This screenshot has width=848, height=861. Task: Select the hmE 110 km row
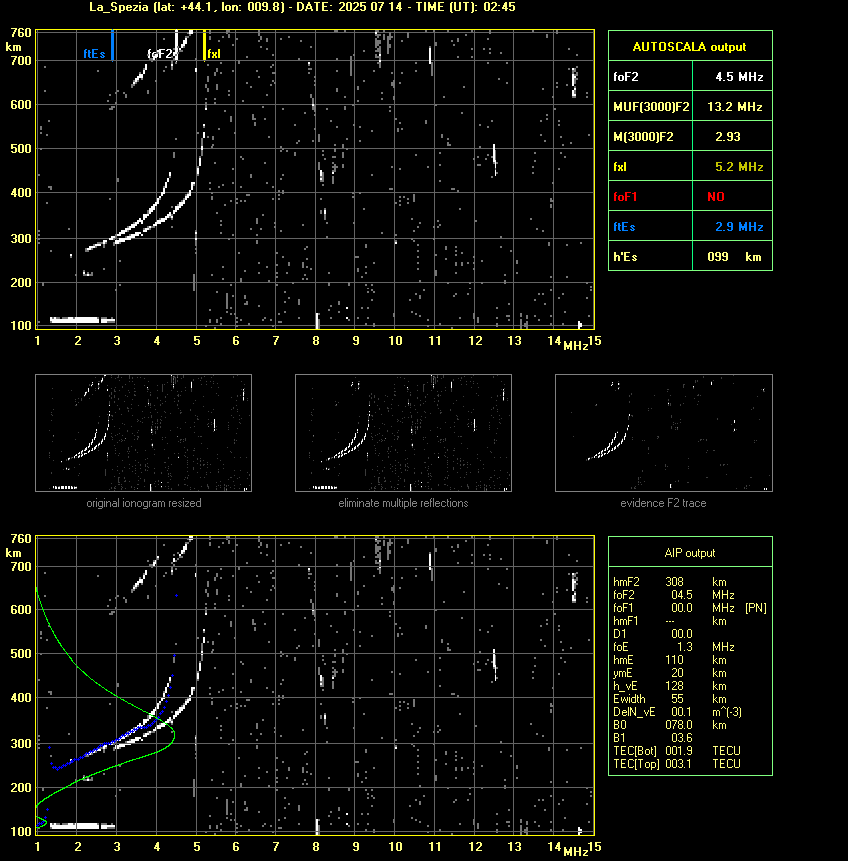[x=670, y=660]
